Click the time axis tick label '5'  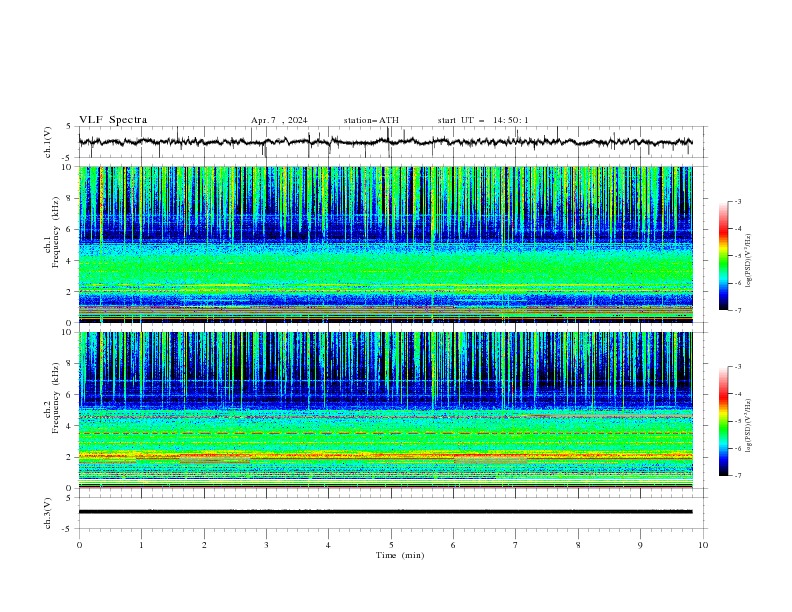coord(391,545)
